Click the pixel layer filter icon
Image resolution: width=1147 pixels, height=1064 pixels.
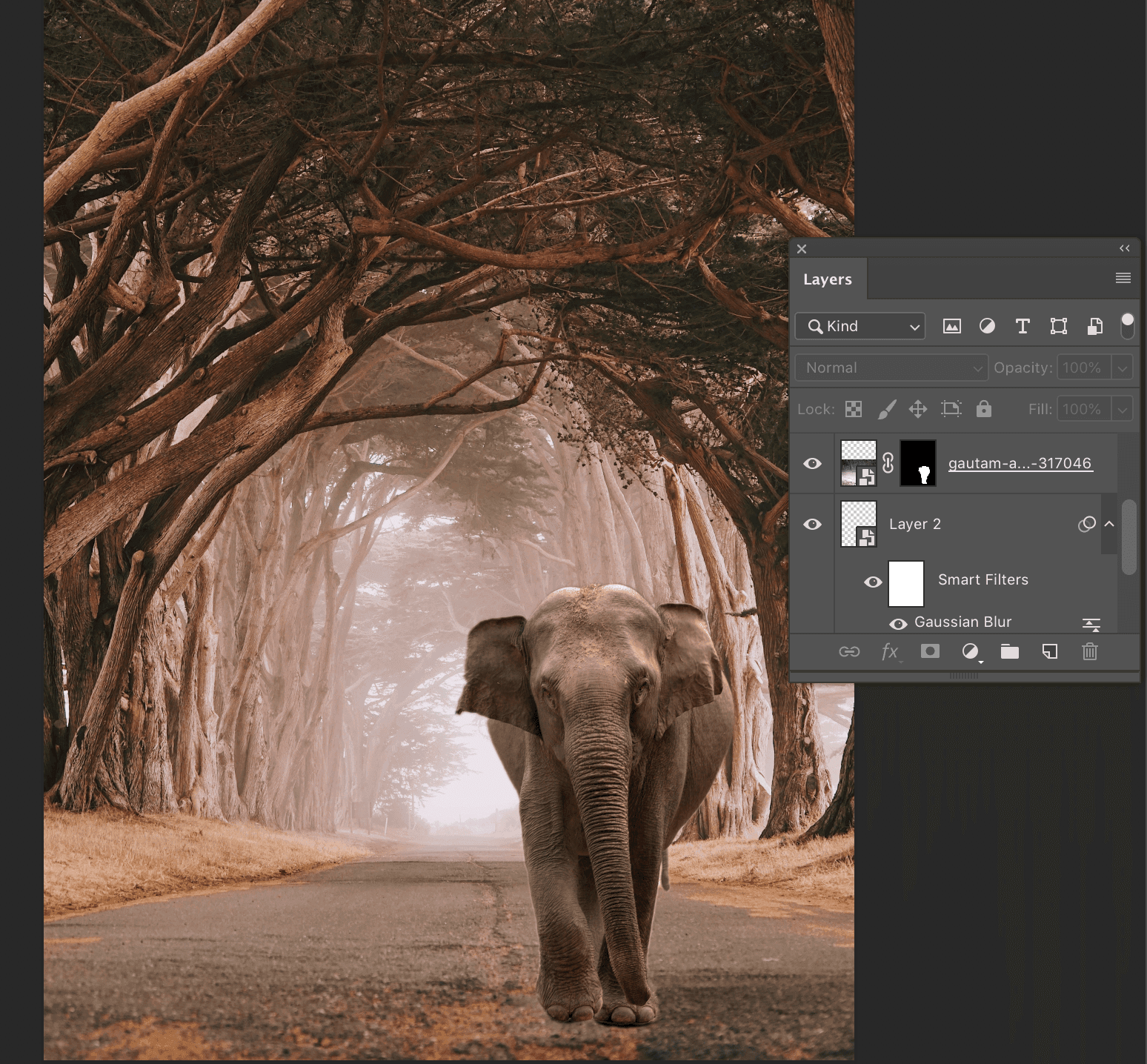[951, 326]
